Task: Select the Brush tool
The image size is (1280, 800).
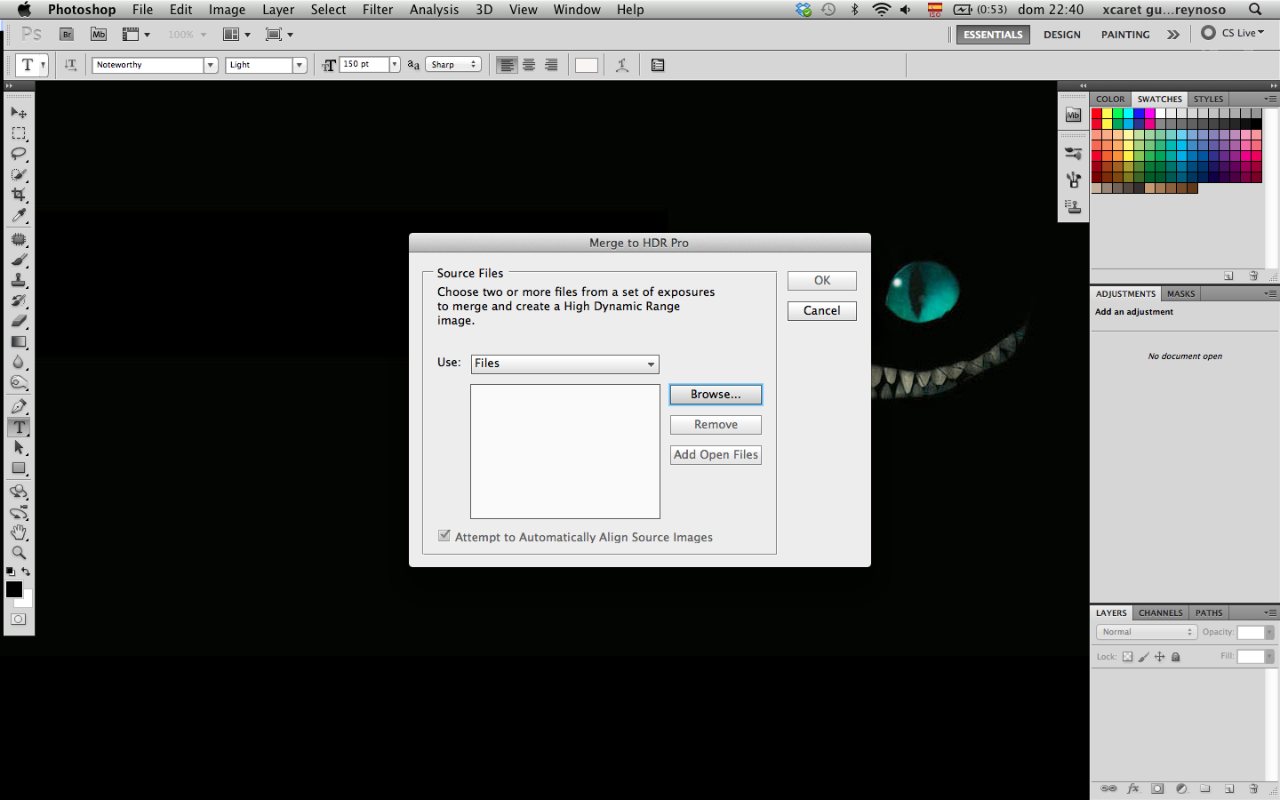Action: (x=19, y=260)
